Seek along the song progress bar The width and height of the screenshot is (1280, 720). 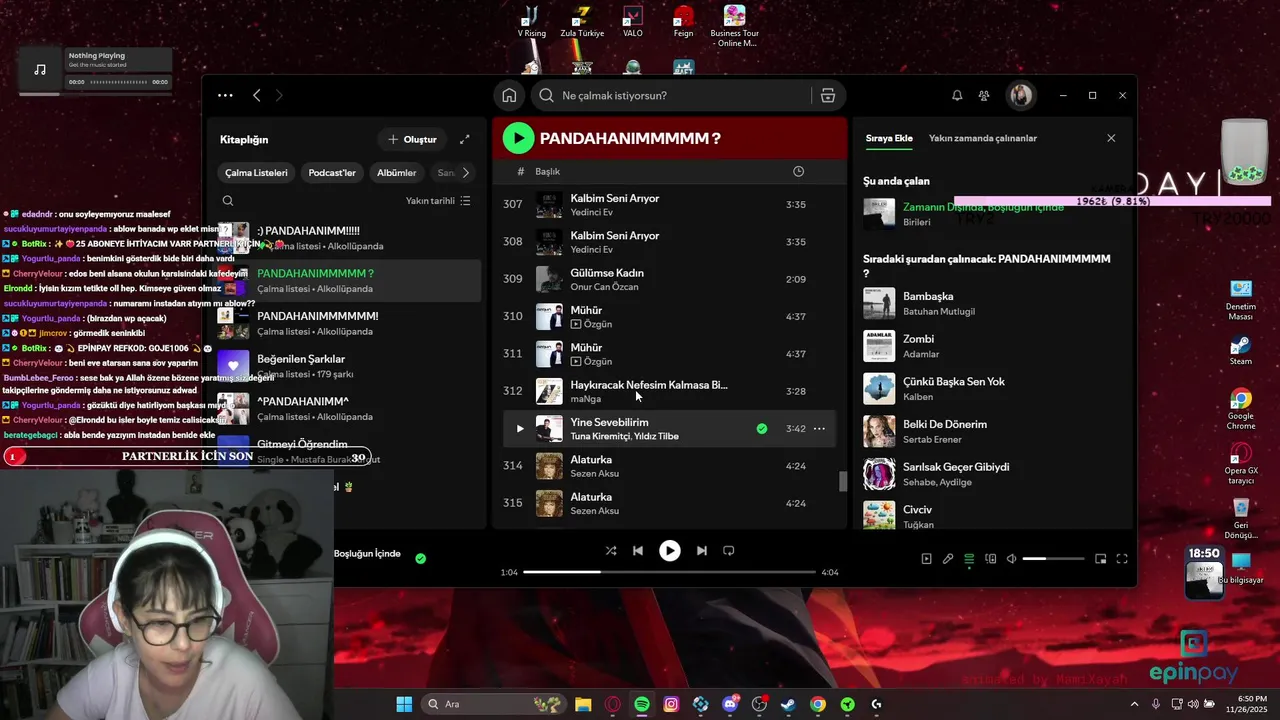pyautogui.click(x=669, y=572)
